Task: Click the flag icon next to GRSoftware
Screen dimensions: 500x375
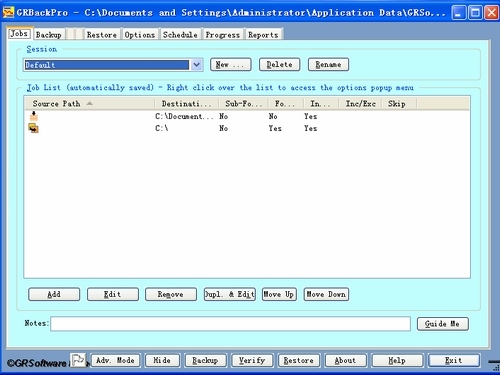Action: coord(78,360)
